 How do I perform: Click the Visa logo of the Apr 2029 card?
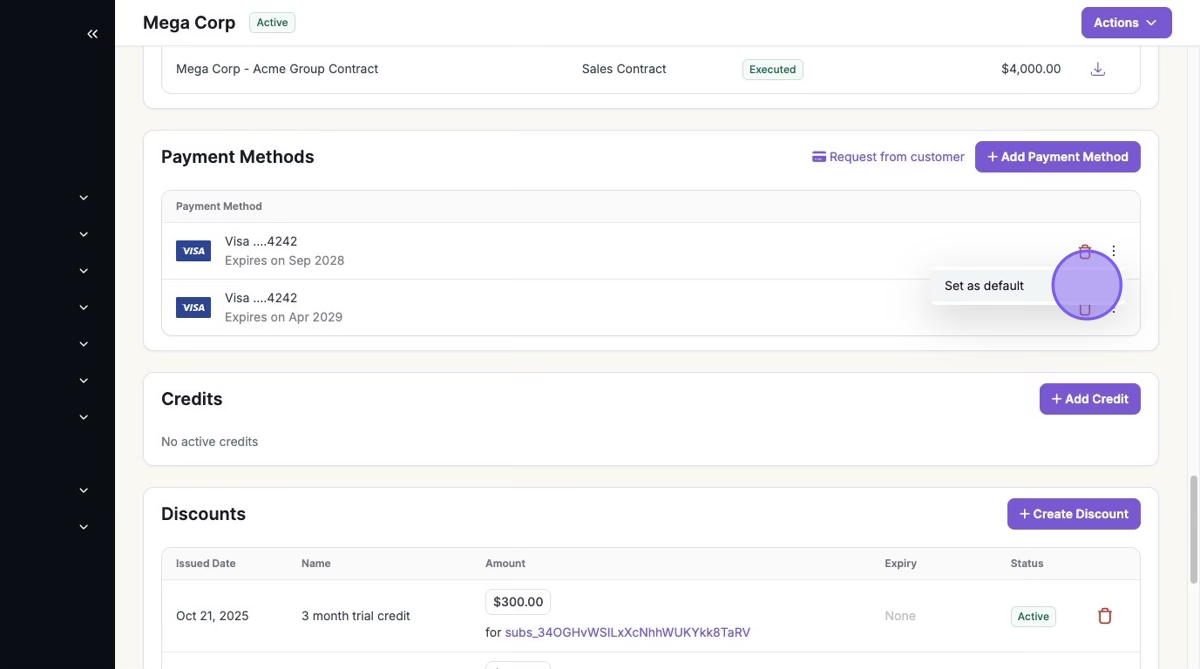[x=193, y=308]
